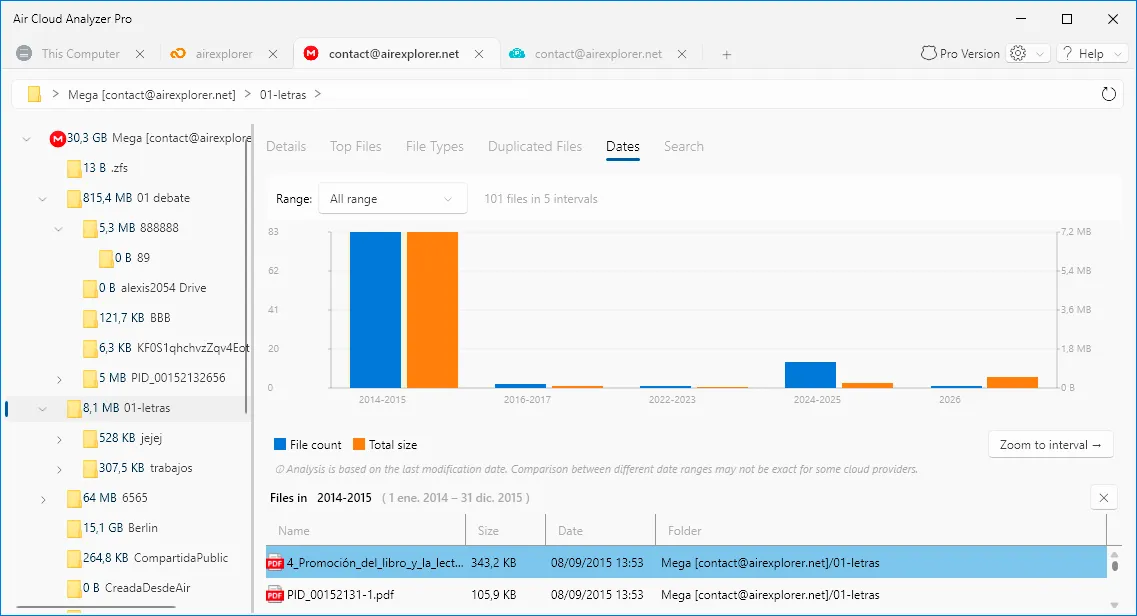
Task: Close the active Mega contact@airexplorer.net tab
Action: (479, 54)
